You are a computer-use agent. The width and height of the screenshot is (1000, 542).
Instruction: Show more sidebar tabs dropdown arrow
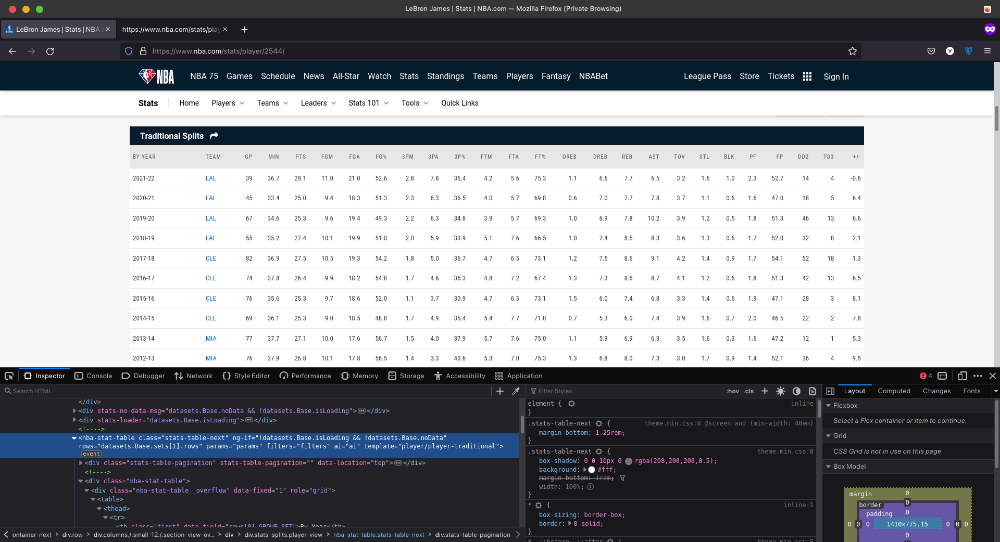coord(996,391)
